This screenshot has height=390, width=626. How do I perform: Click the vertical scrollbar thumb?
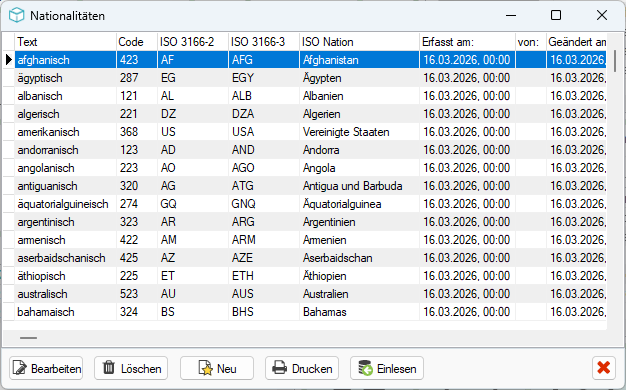pyautogui.click(x=615, y=61)
